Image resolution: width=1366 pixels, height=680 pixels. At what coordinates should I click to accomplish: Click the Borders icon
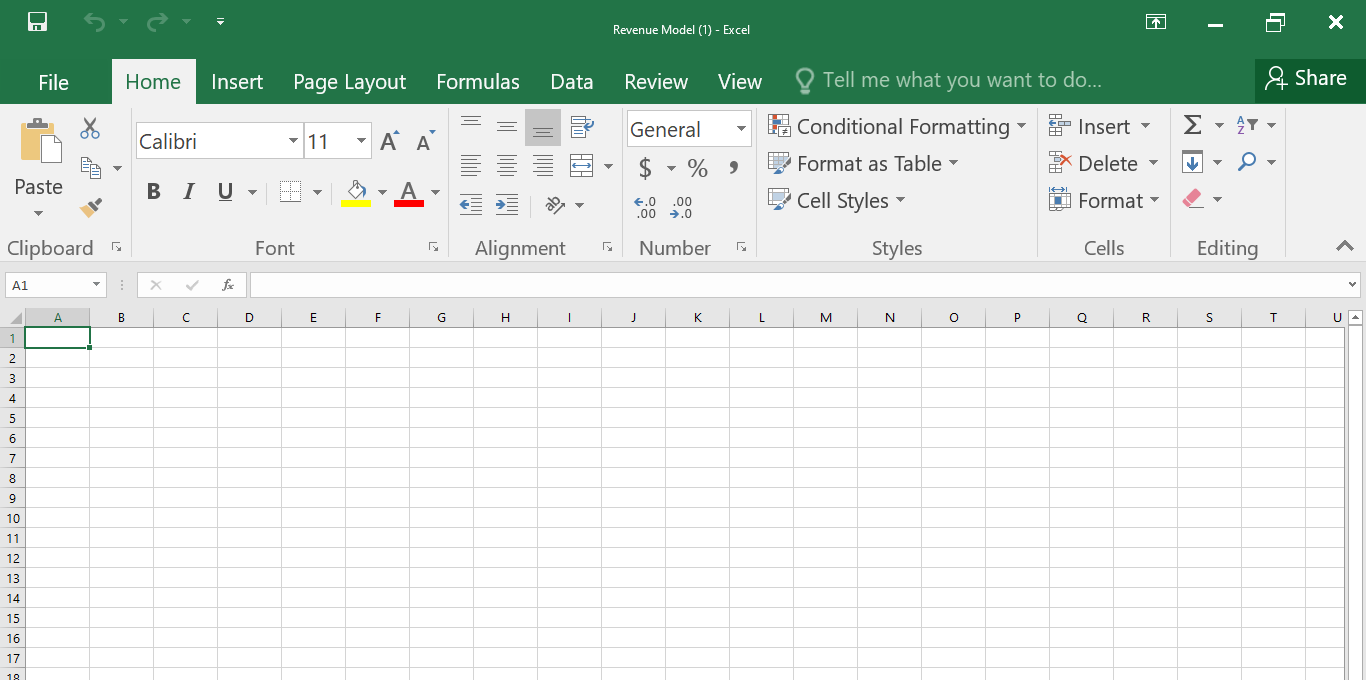(x=290, y=192)
